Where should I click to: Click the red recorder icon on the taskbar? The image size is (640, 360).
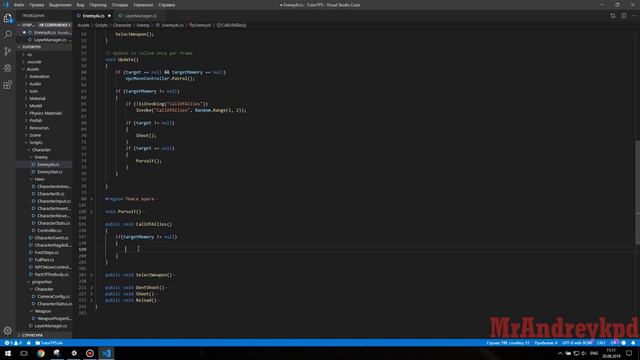pos(90,353)
